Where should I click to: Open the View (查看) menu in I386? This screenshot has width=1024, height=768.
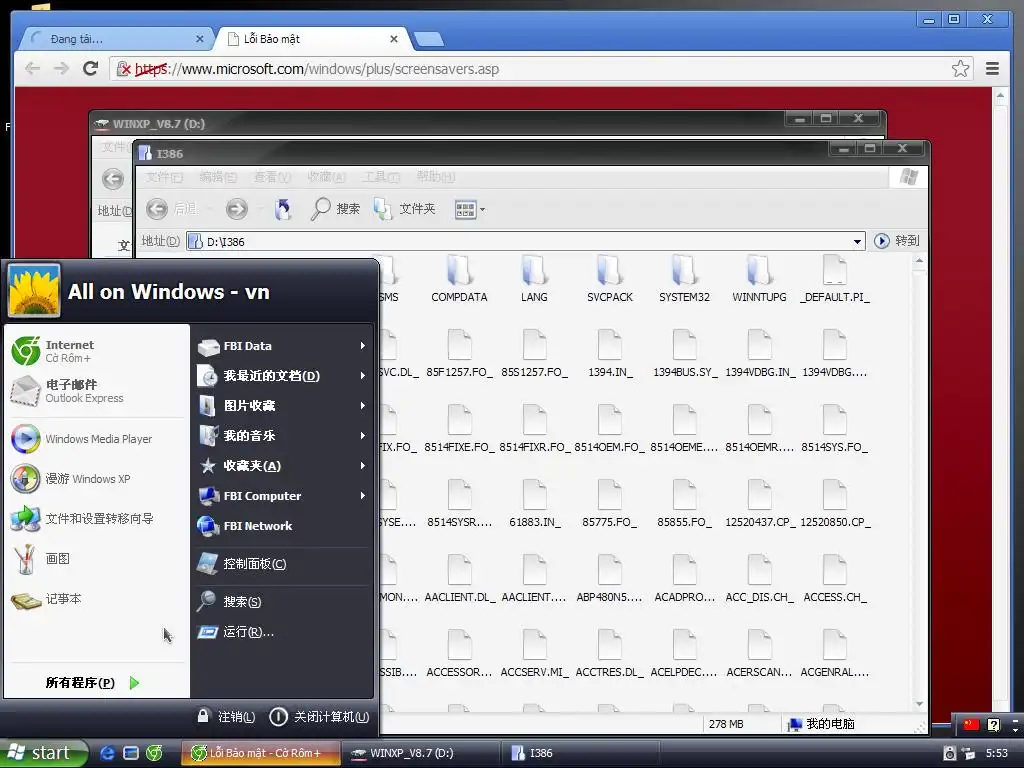(x=272, y=177)
